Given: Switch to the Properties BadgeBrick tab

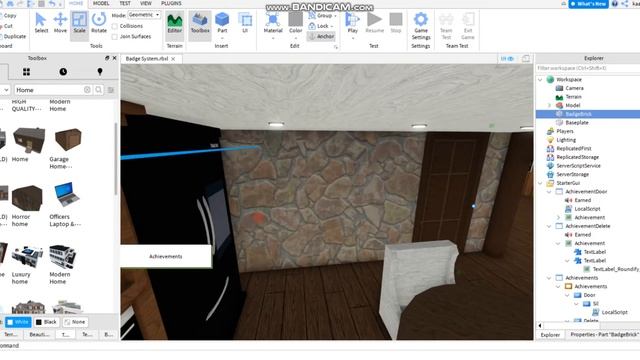Looking at the screenshot, I should [604, 335].
